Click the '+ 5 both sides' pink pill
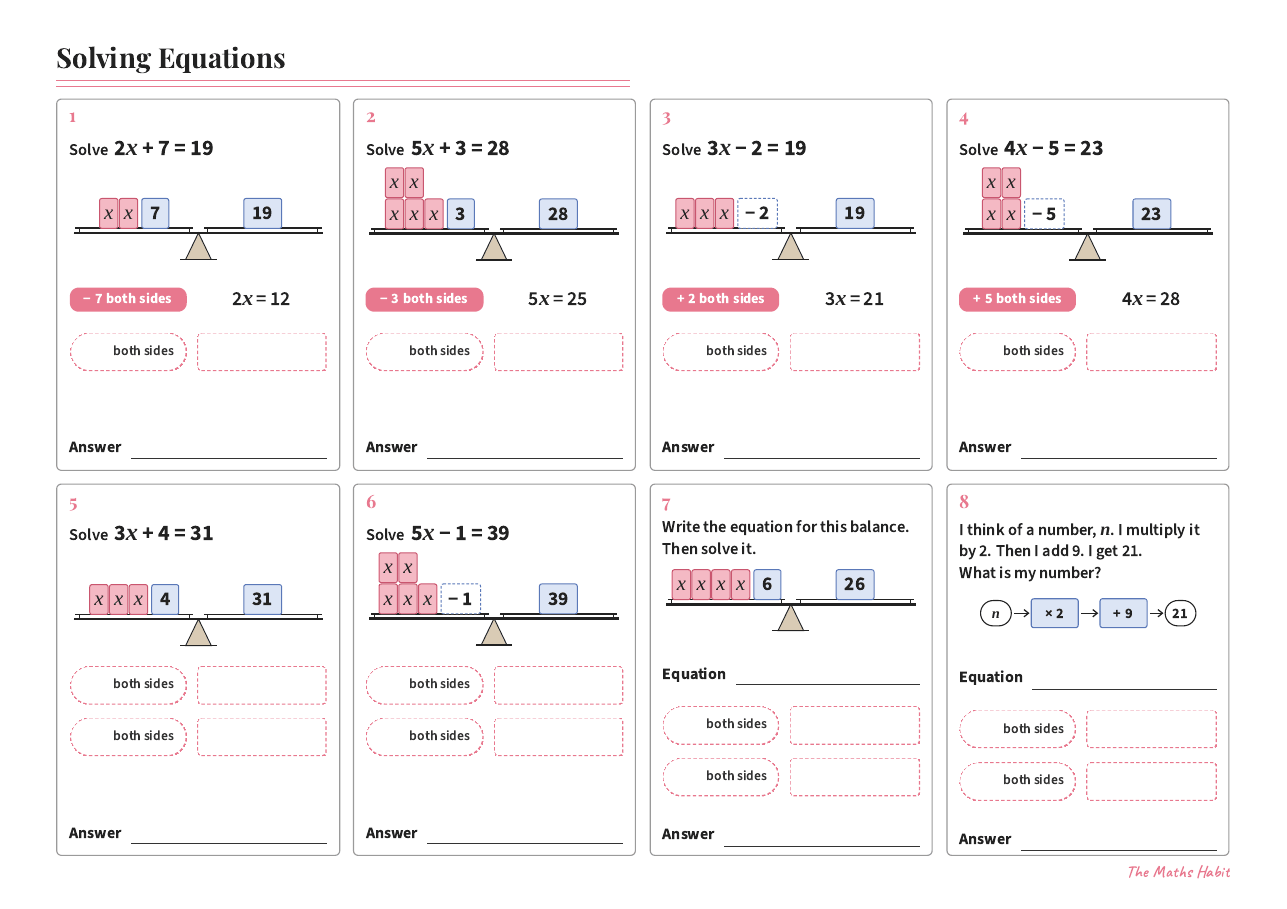Image resolution: width=1287 pixels, height=909 pixels. (x=1017, y=299)
